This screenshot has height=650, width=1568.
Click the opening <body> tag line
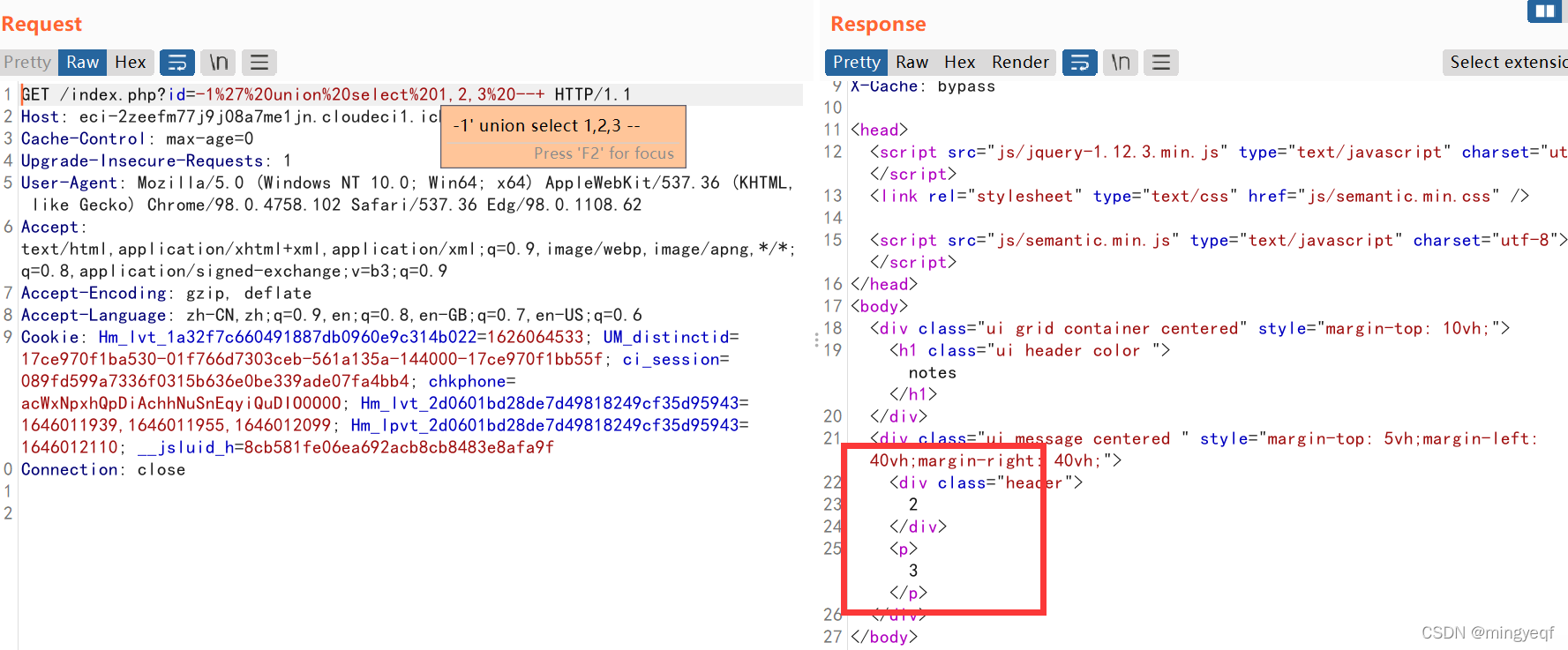(879, 306)
